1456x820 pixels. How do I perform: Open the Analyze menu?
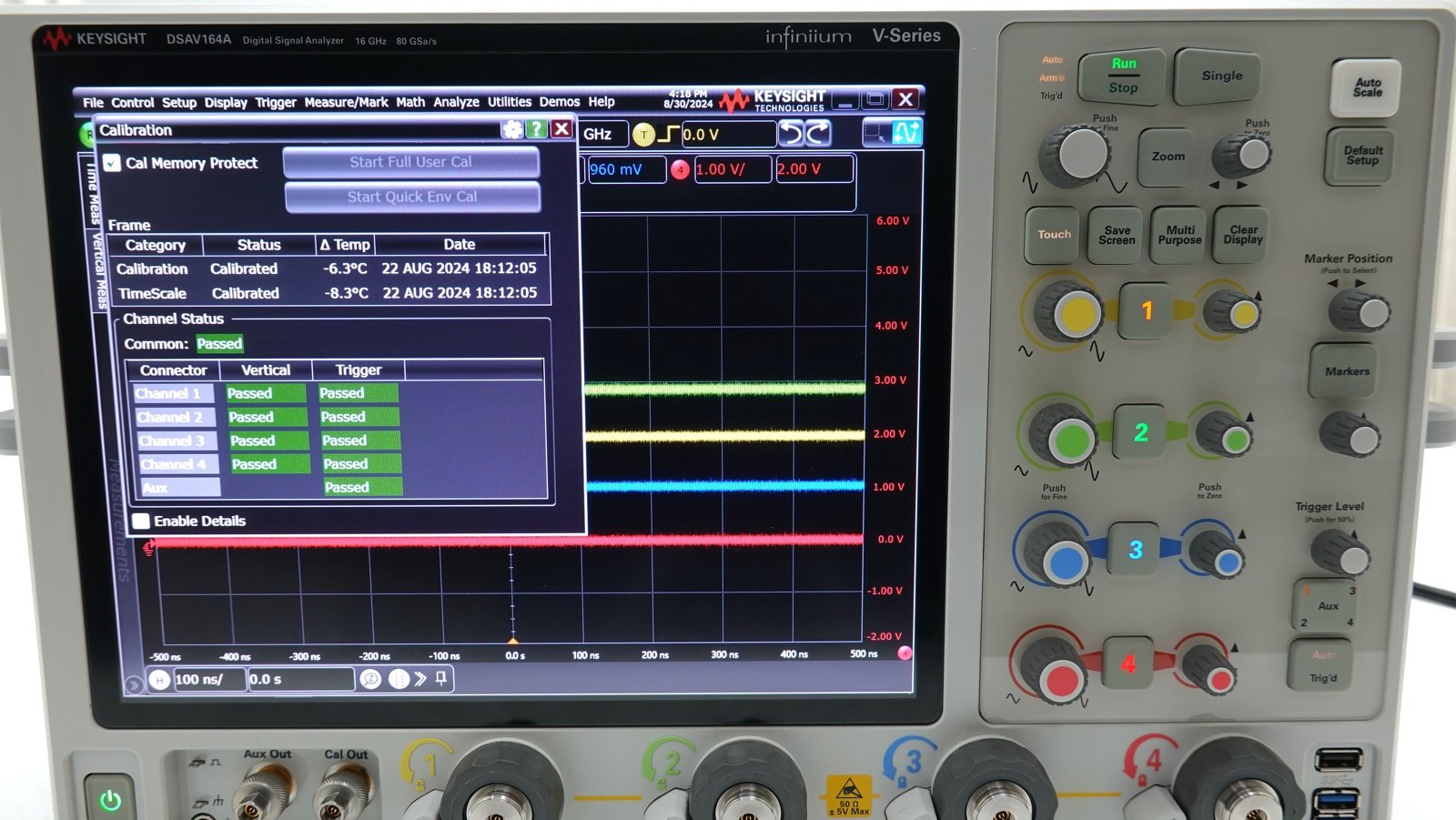point(456,102)
